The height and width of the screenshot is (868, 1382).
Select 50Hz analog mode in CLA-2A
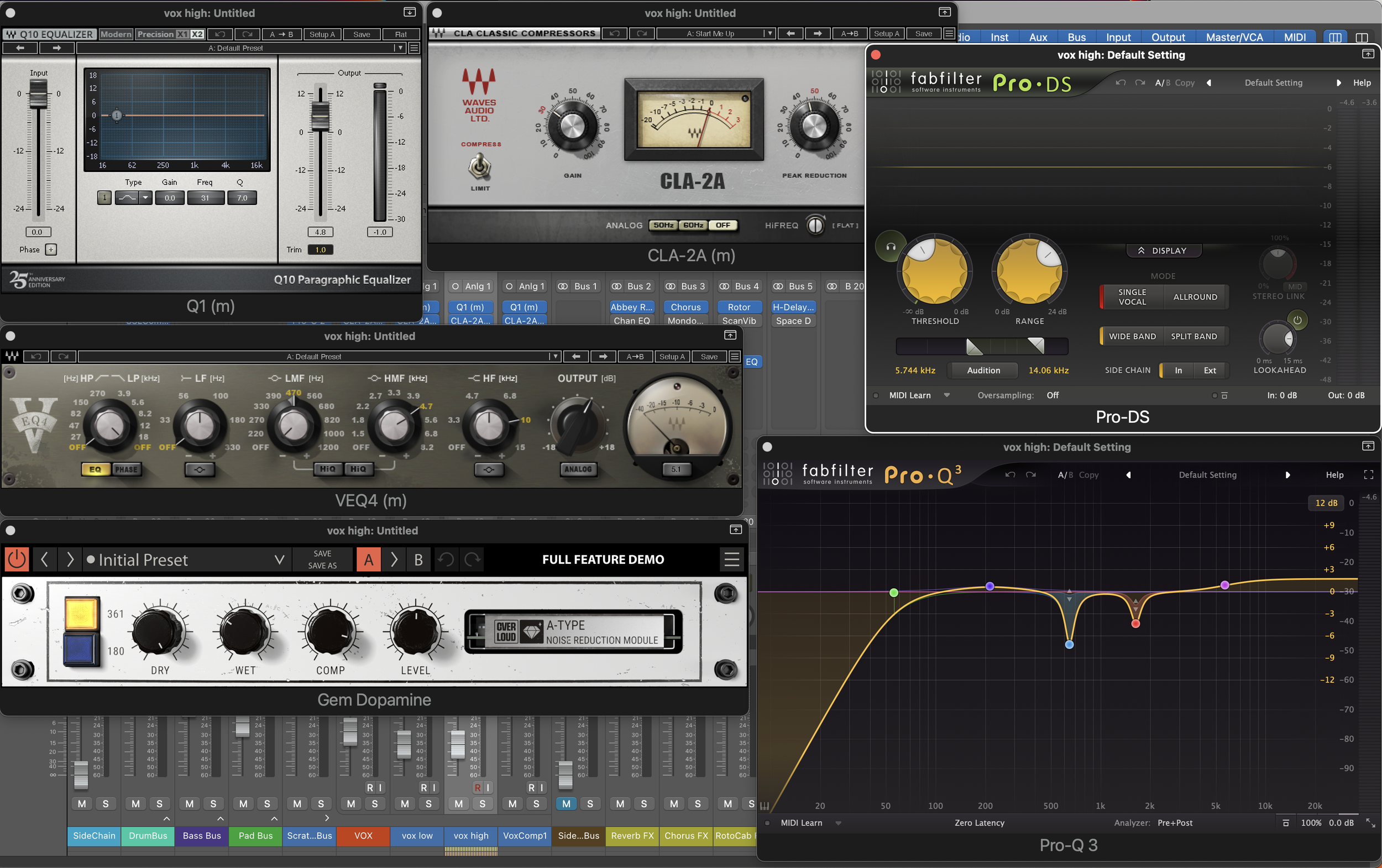click(663, 225)
